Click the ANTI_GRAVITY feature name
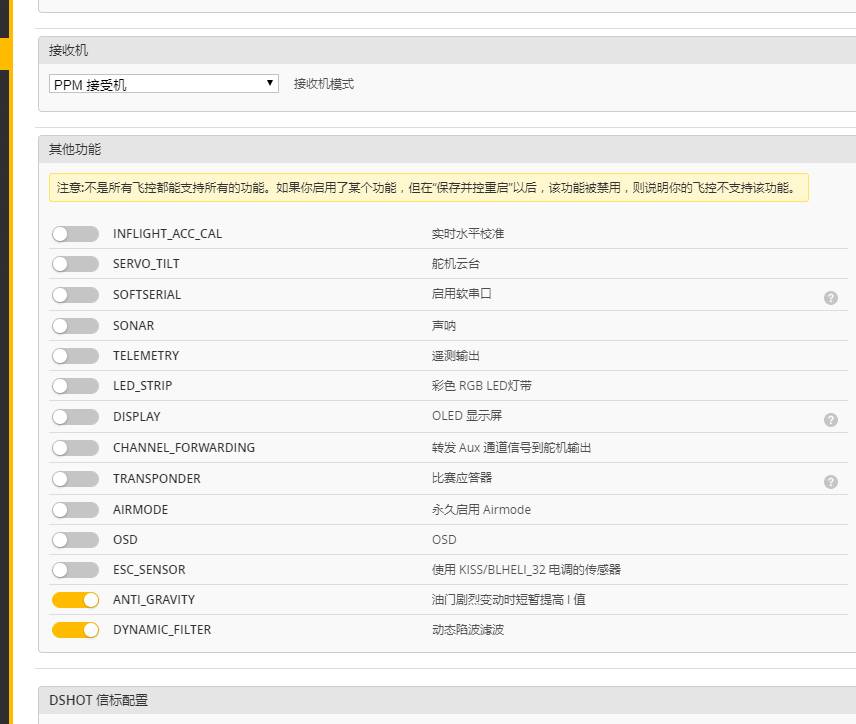The image size is (856, 724). [154, 600]
